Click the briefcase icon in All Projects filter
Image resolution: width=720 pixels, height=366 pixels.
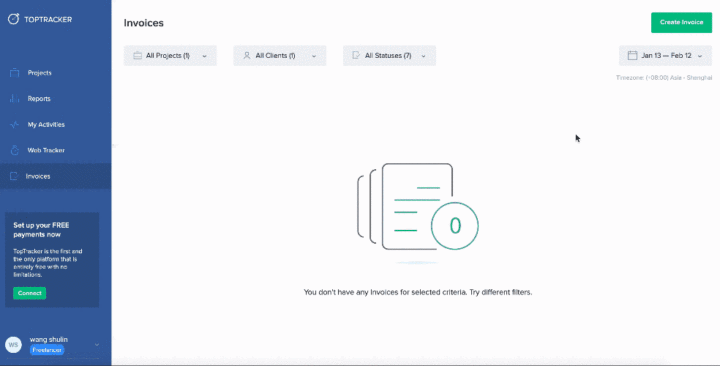tap(137, 56)
